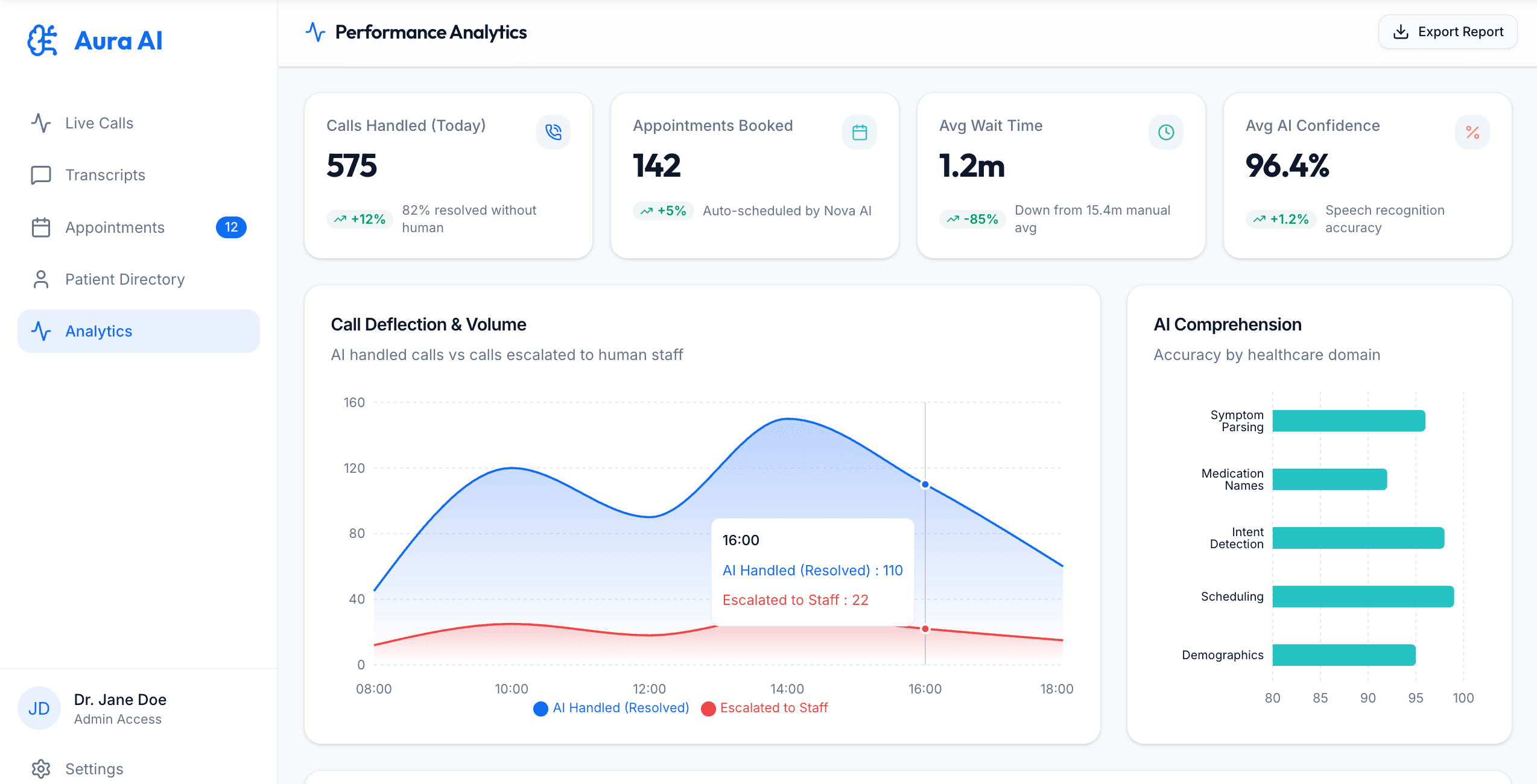Screen dimensions: 1537x784
Task: Click the JD user avatar circle
Action: pyautogui.click(x=39, y=709)
